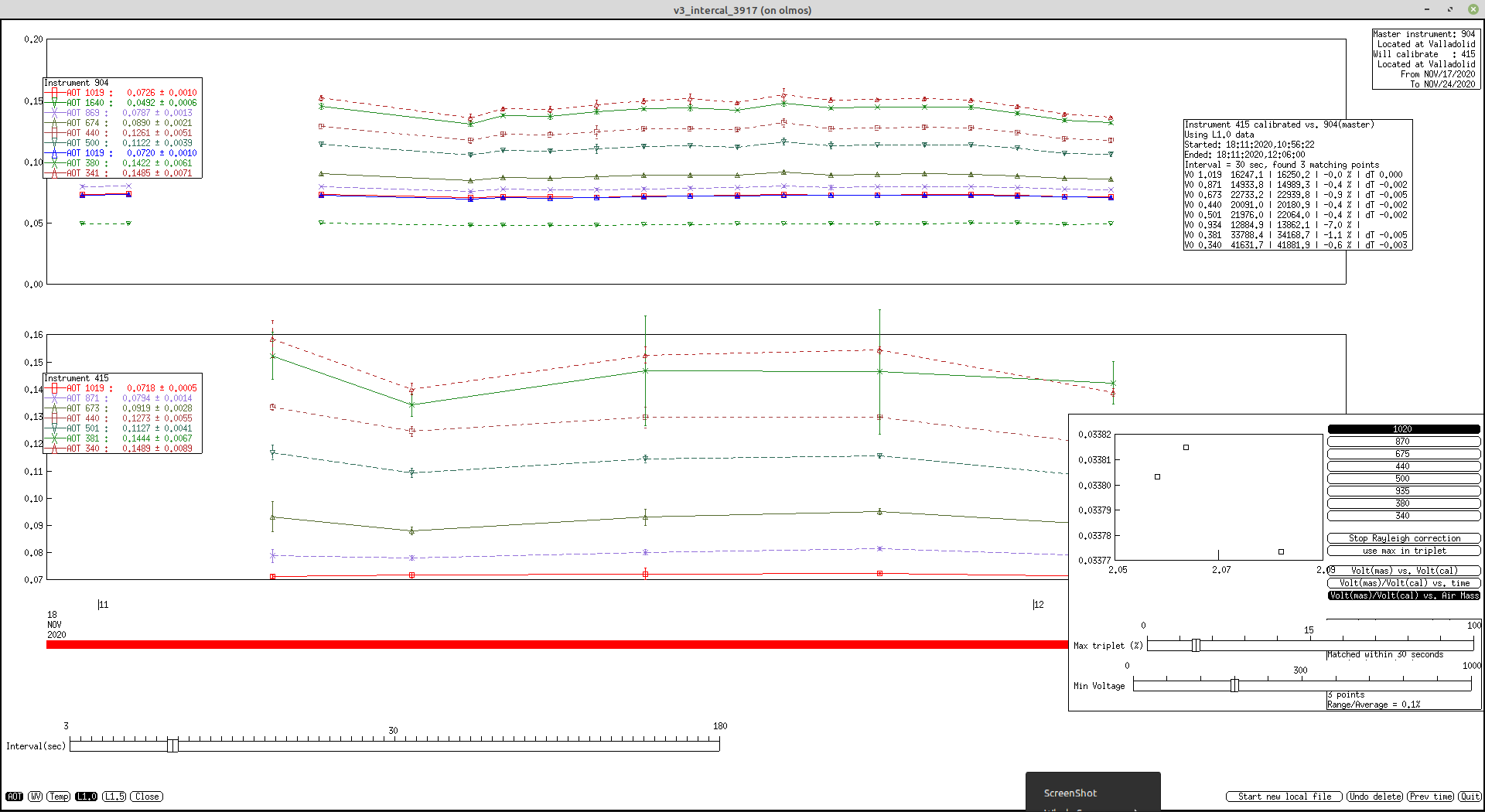Click the window minimize icon

click(x=1427, y=9)
